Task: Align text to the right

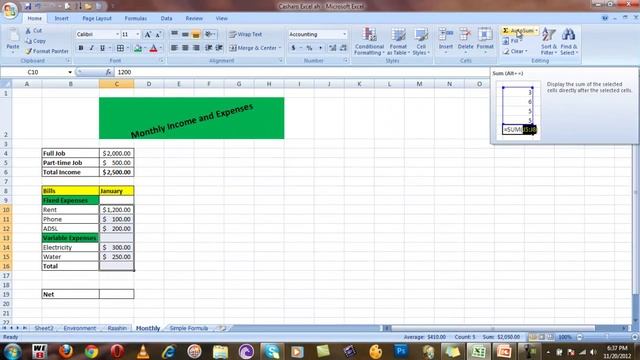Action: (x=196, y=48)
